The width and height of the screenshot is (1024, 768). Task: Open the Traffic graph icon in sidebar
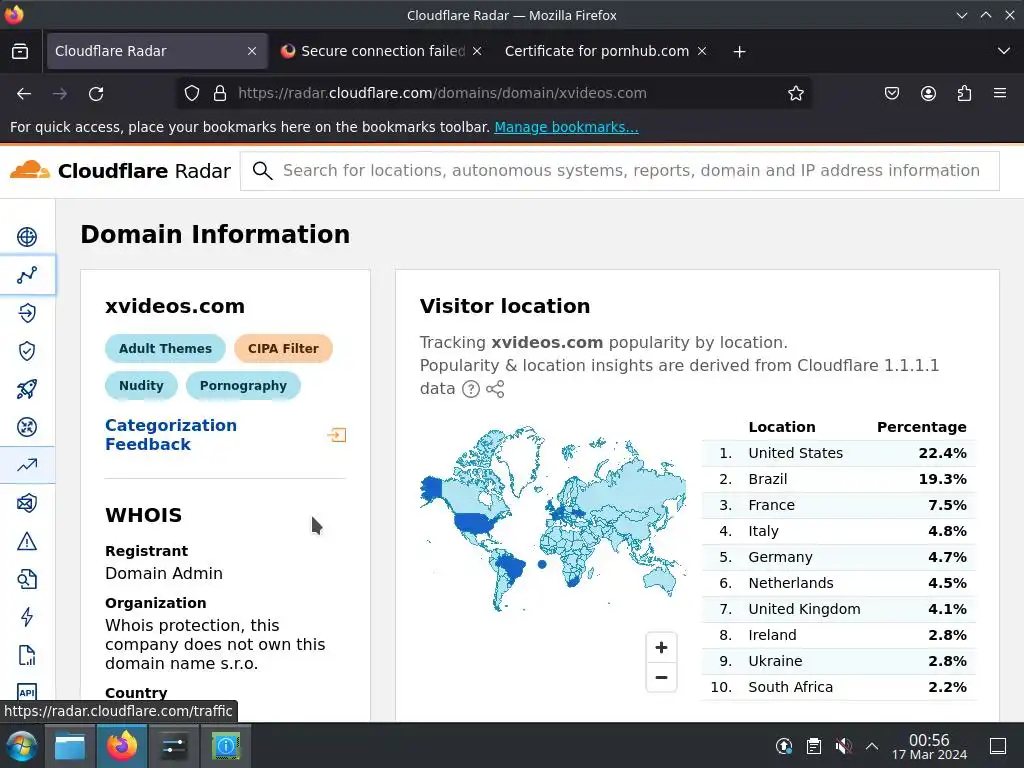[27, 275]
